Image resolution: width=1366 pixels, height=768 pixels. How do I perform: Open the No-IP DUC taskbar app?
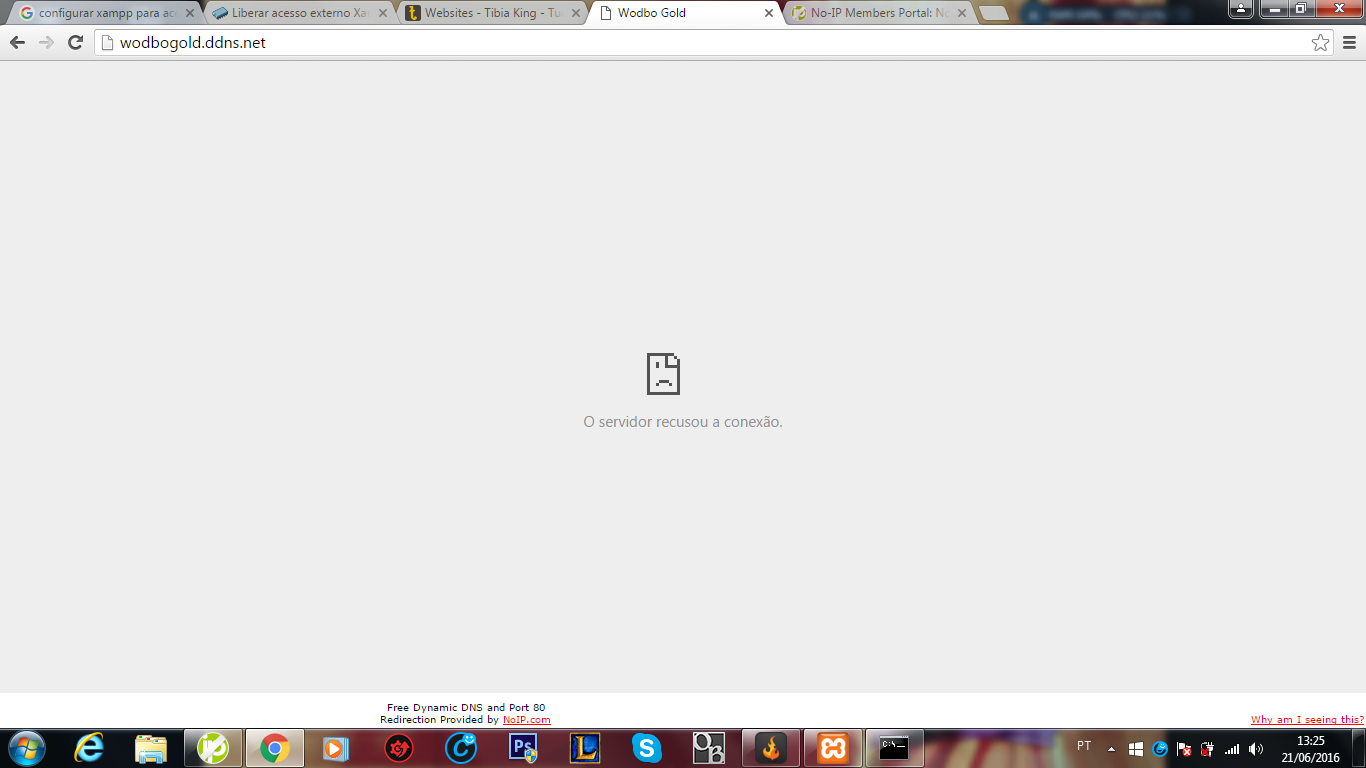tap(213, 748)
